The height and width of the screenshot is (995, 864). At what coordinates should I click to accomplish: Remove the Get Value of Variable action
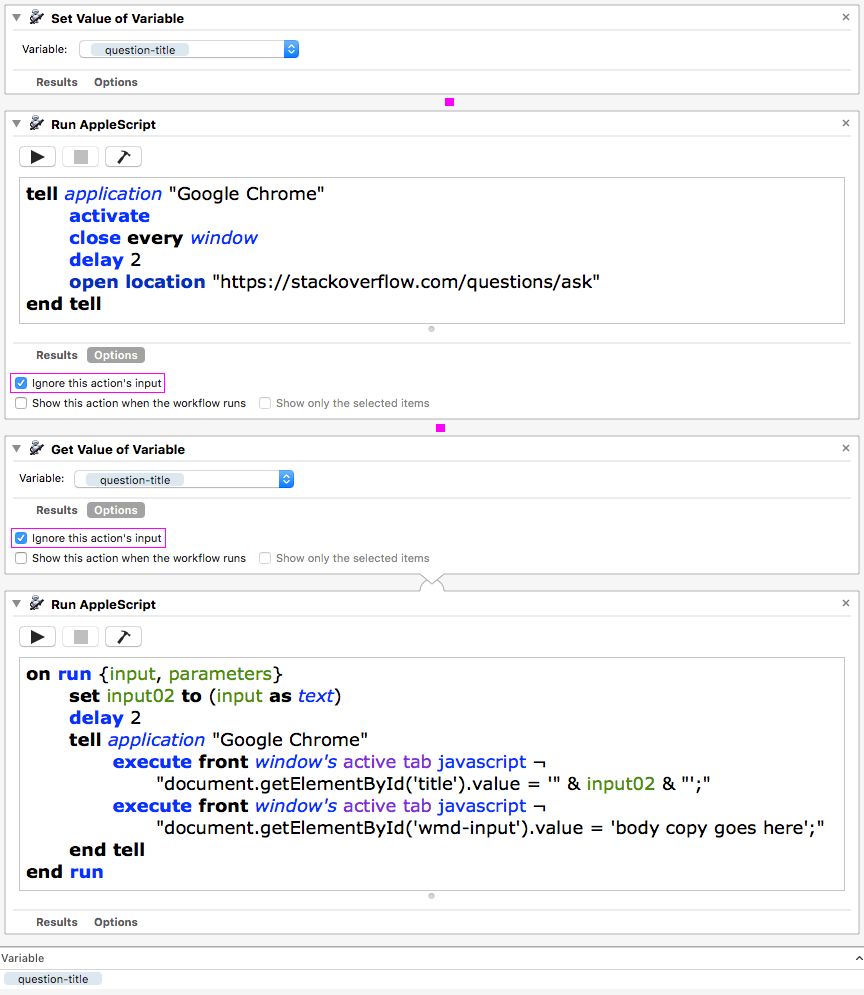pyautogui.click(x=846, y=448)
